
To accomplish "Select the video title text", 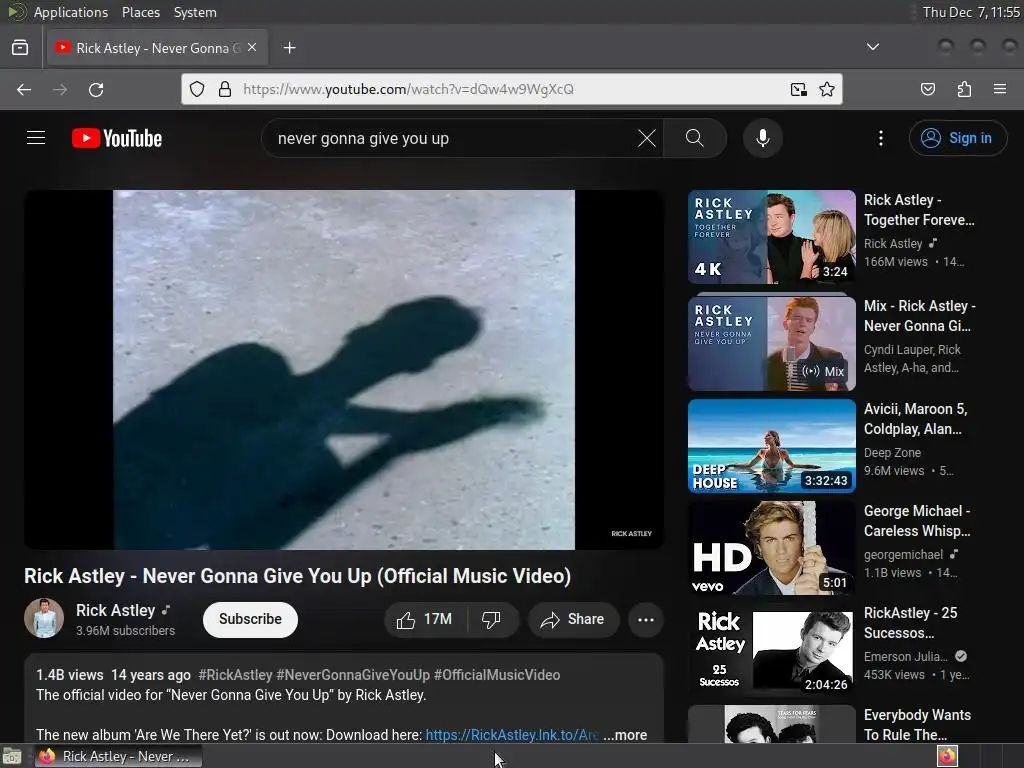I will point(298,576).
